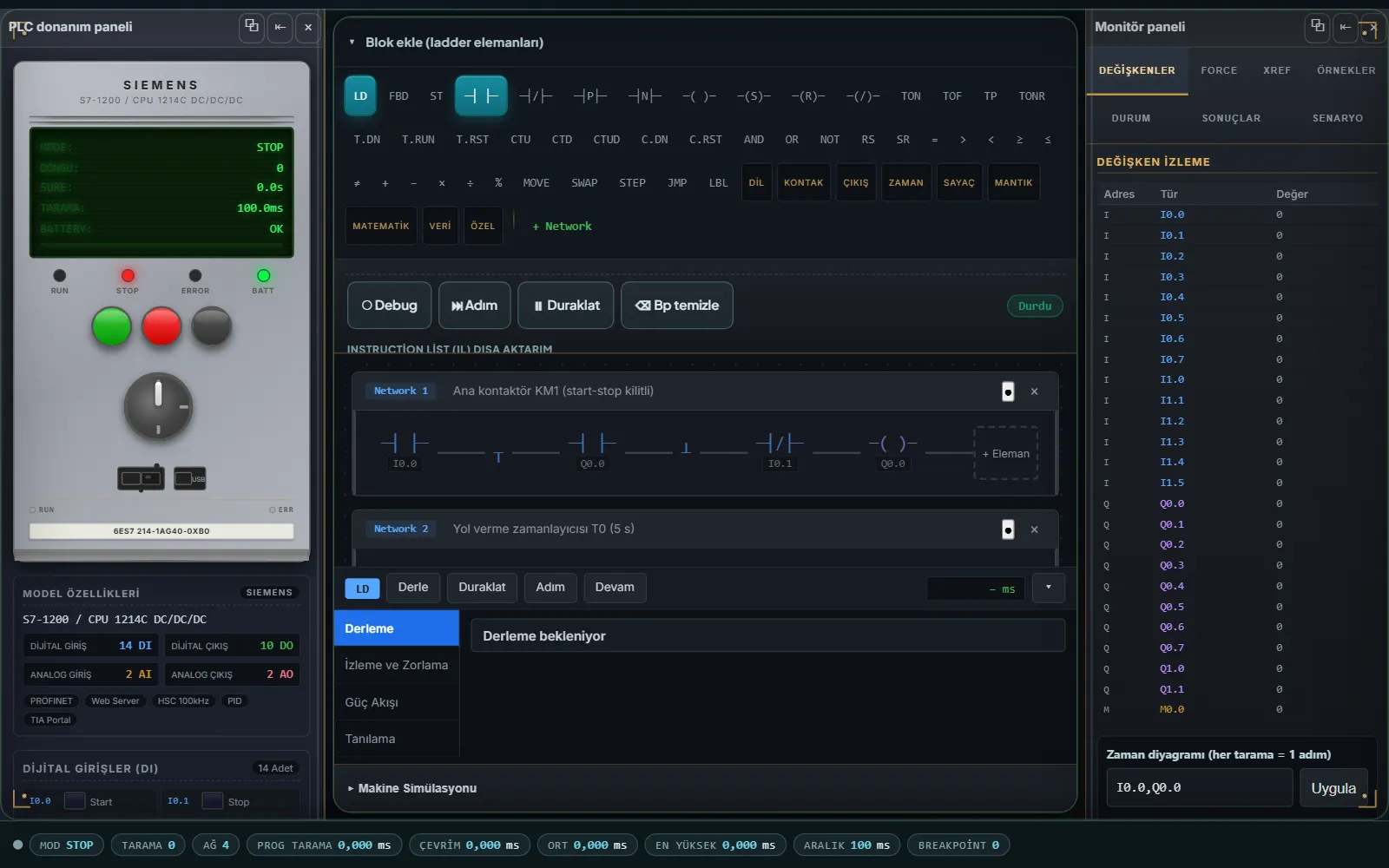Click + Eleman in Network 1
This screenshot has width=1389, height=868.
click(x=1005, y=453)
